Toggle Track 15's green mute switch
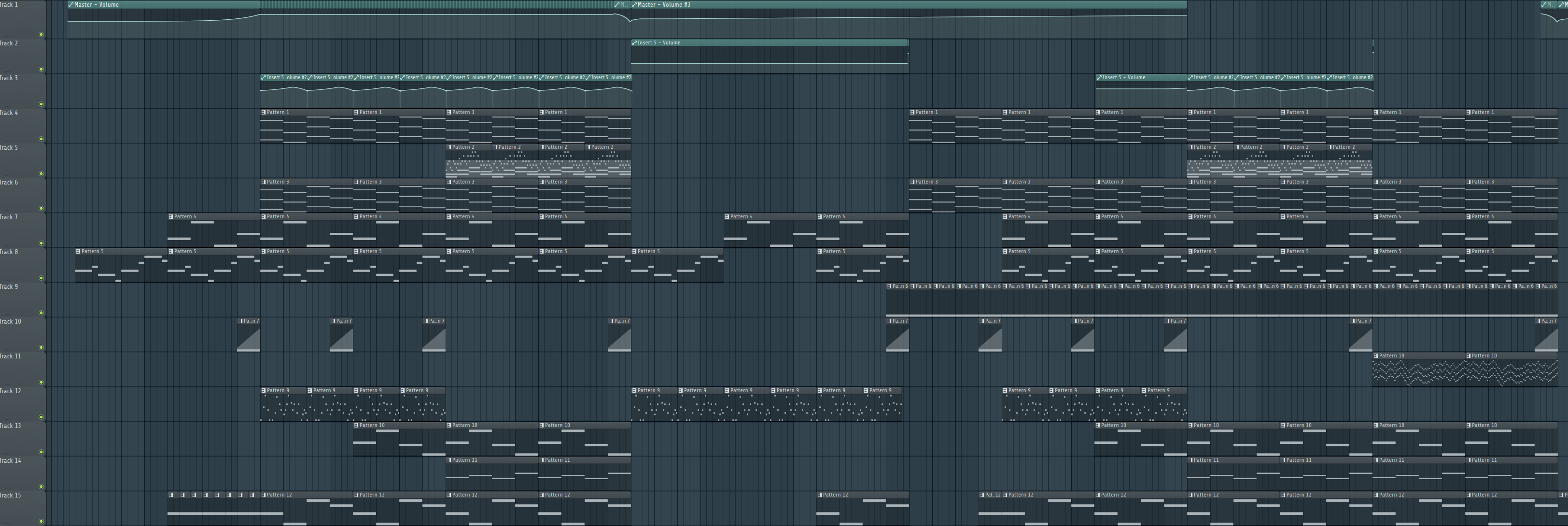 click(x=42, y=521)
